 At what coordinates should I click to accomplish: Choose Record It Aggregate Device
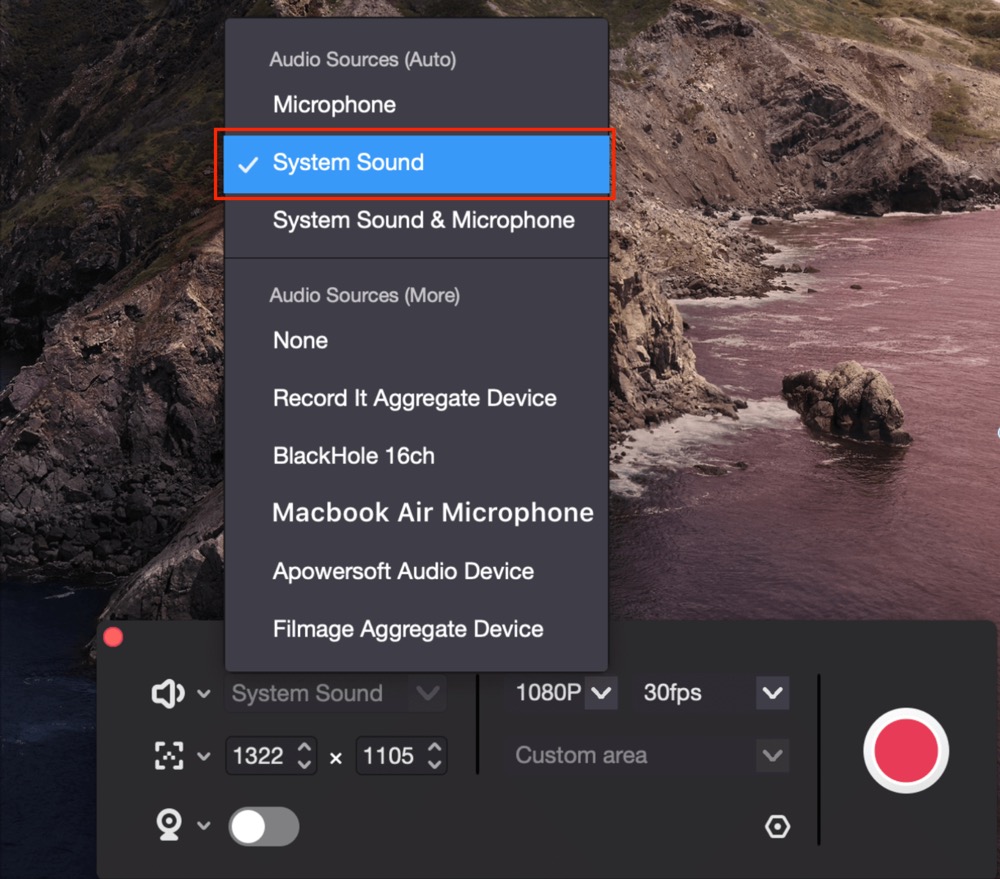[x=416, y=399]
